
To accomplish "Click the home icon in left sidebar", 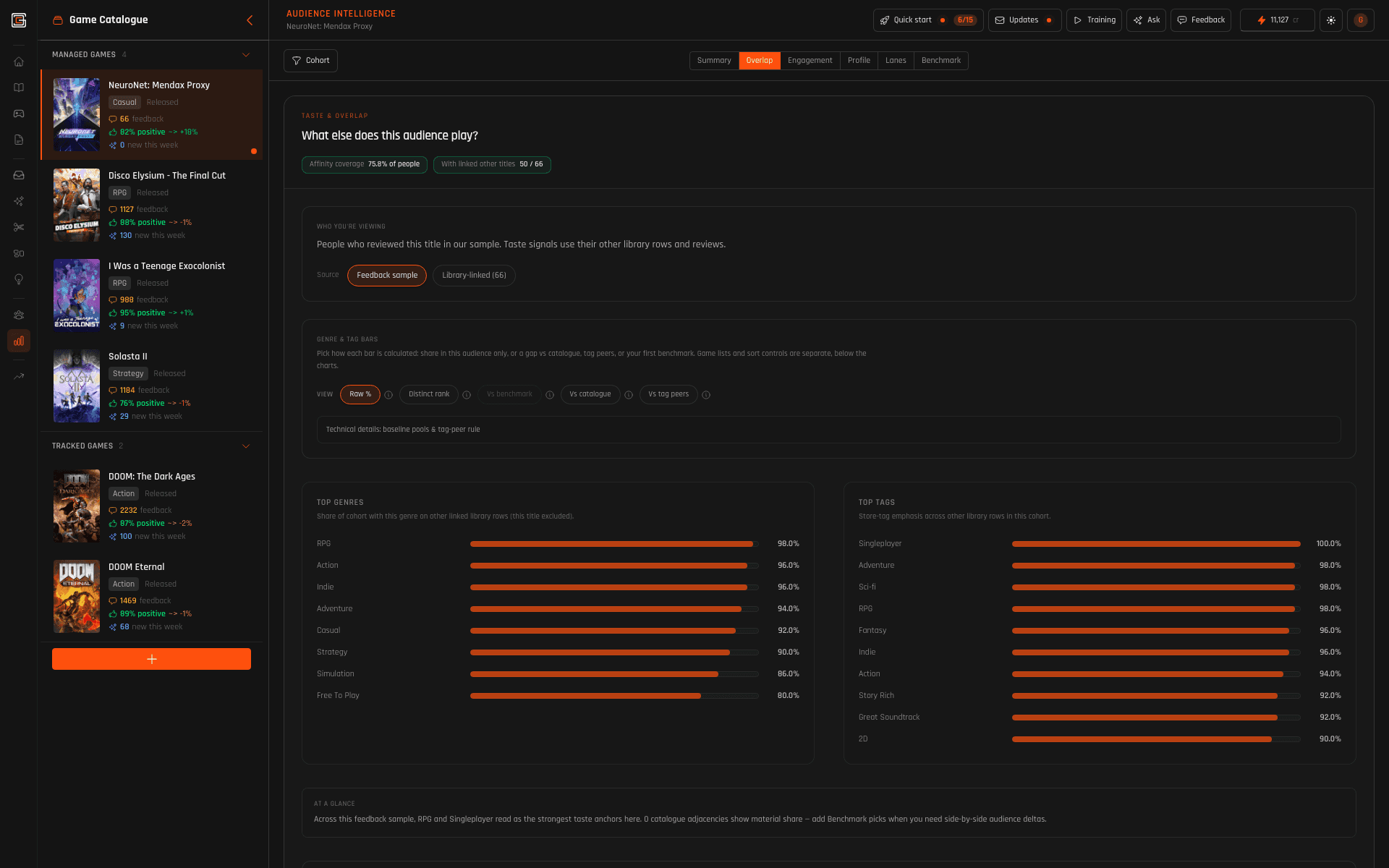I will click(19, 61).
